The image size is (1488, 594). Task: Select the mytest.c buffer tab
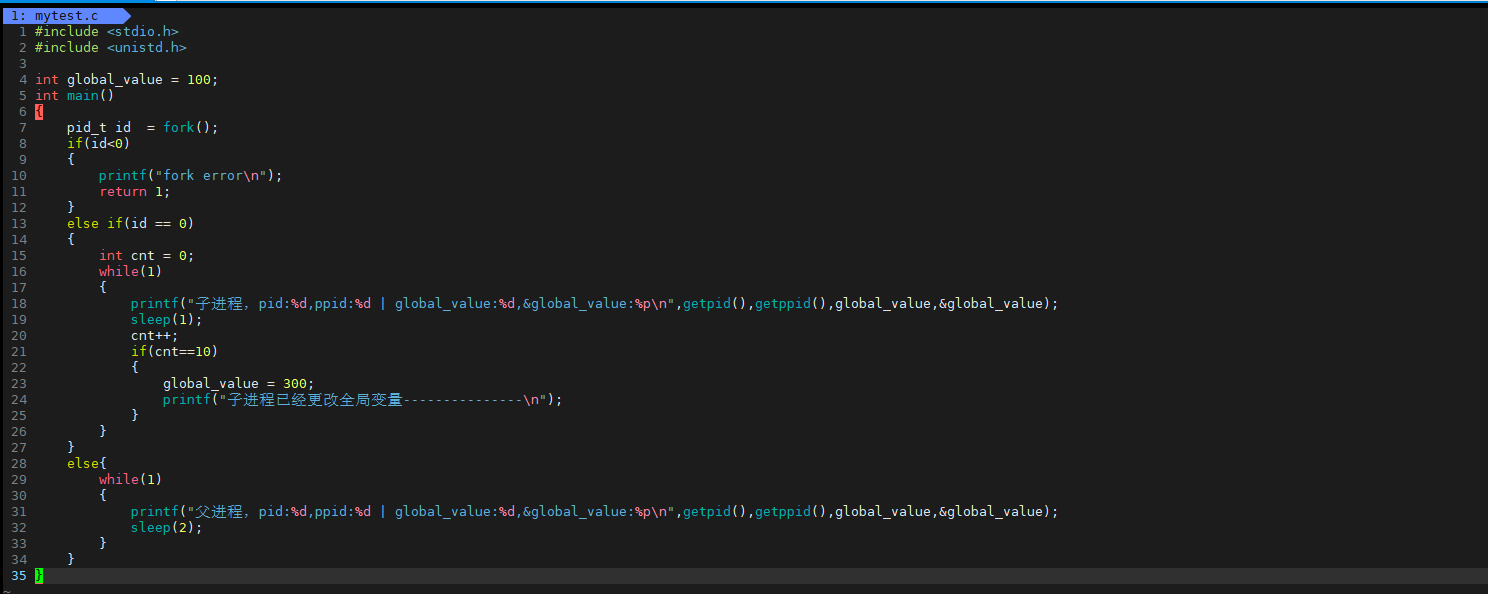64,16
